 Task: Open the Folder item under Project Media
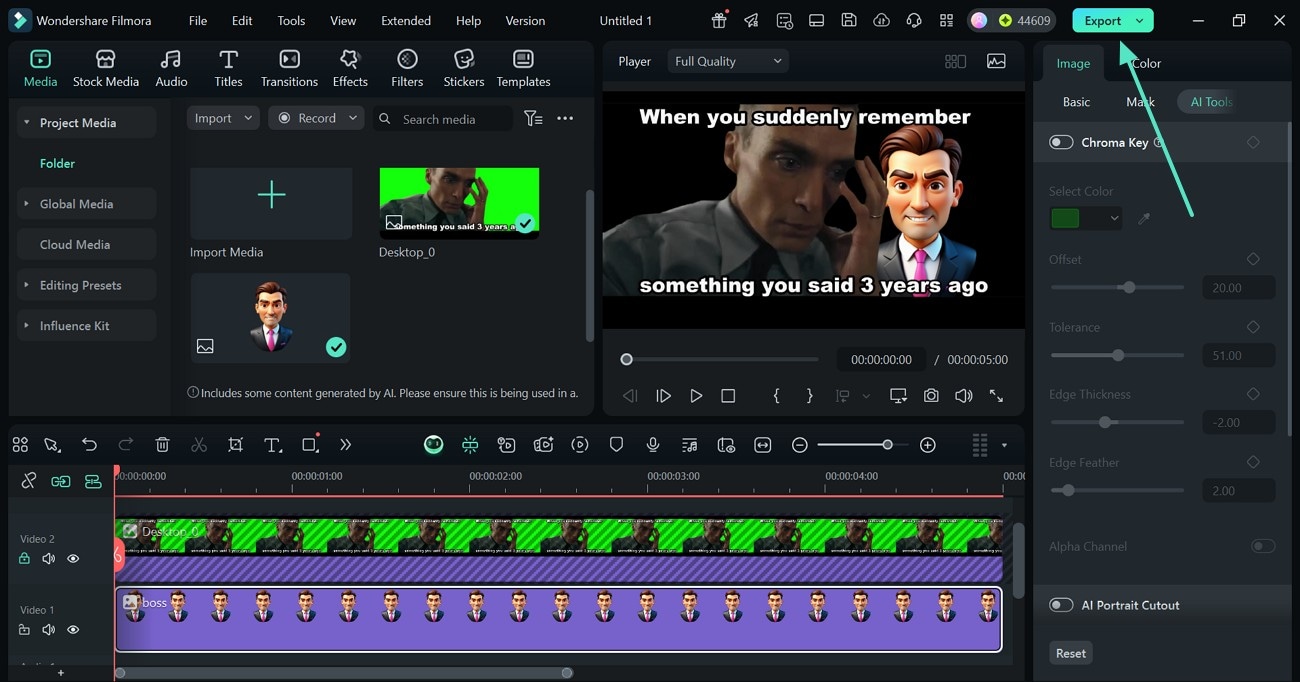coord(57,163)
